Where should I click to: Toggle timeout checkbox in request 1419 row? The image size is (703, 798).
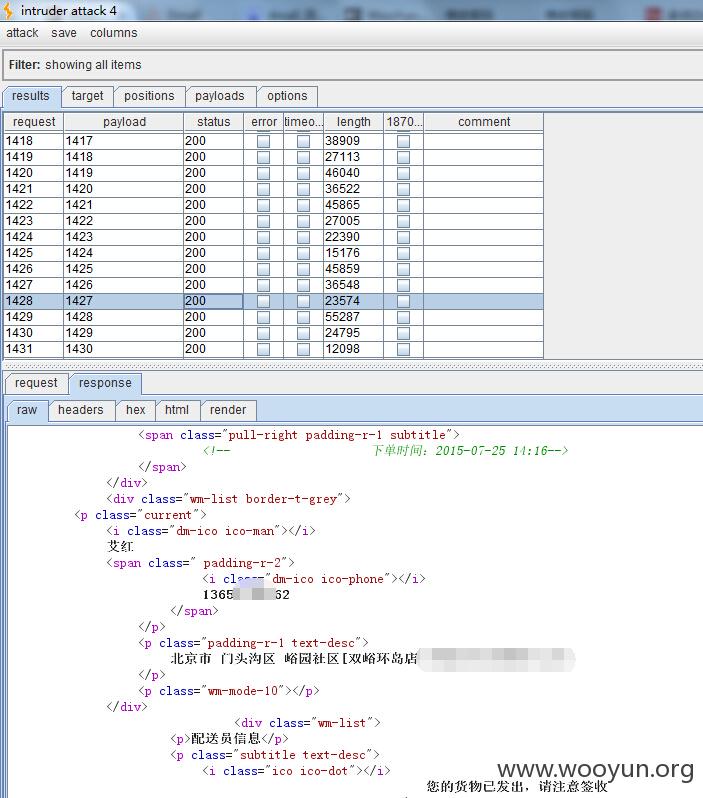pos(303,157)
